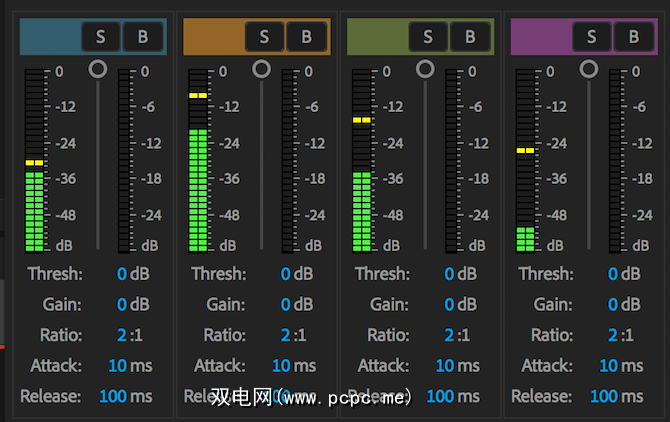Select the orange band Gain value field
The width and height of the screenshot is (670, 422).
coord(286,304)
